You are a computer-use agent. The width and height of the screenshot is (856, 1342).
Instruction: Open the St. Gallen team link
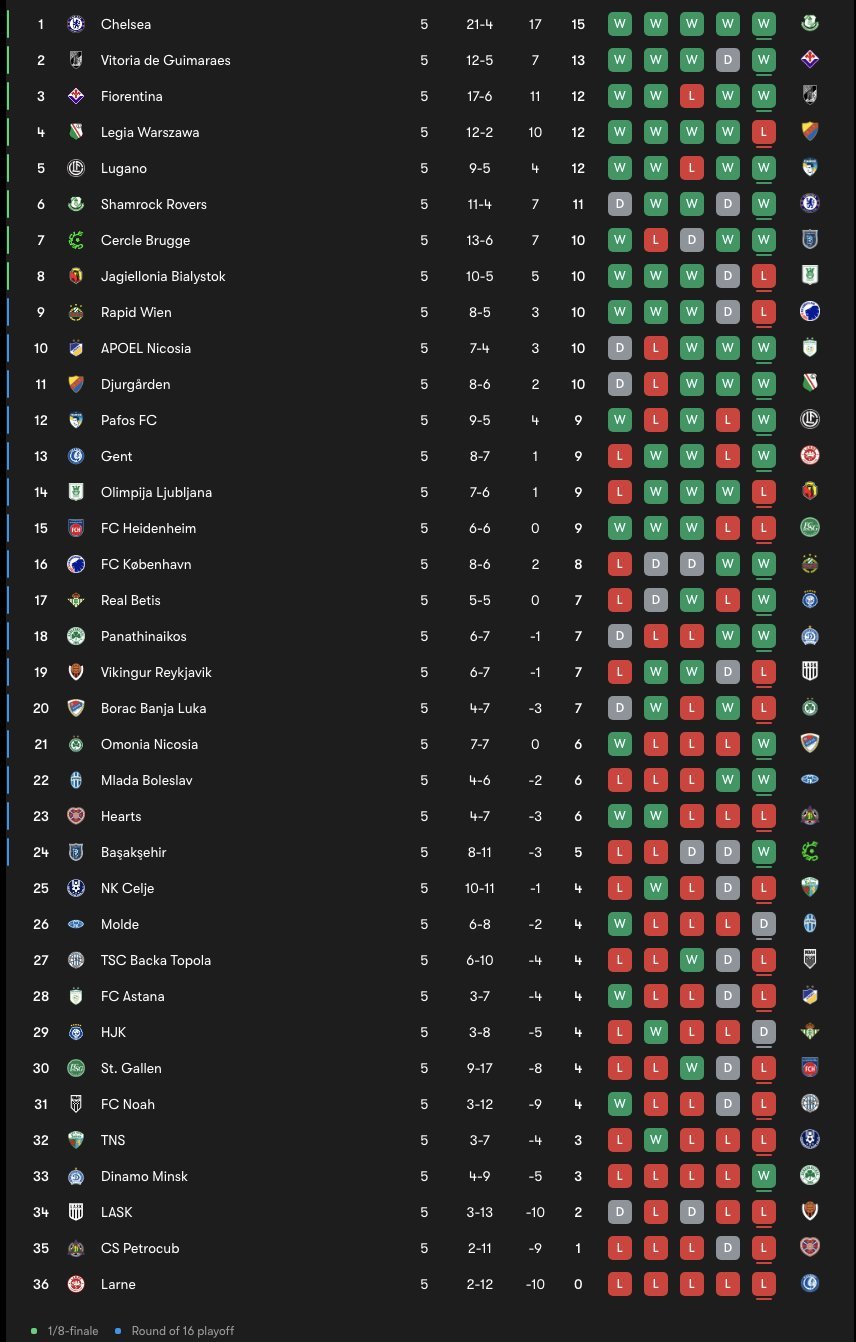(131, 1068)
